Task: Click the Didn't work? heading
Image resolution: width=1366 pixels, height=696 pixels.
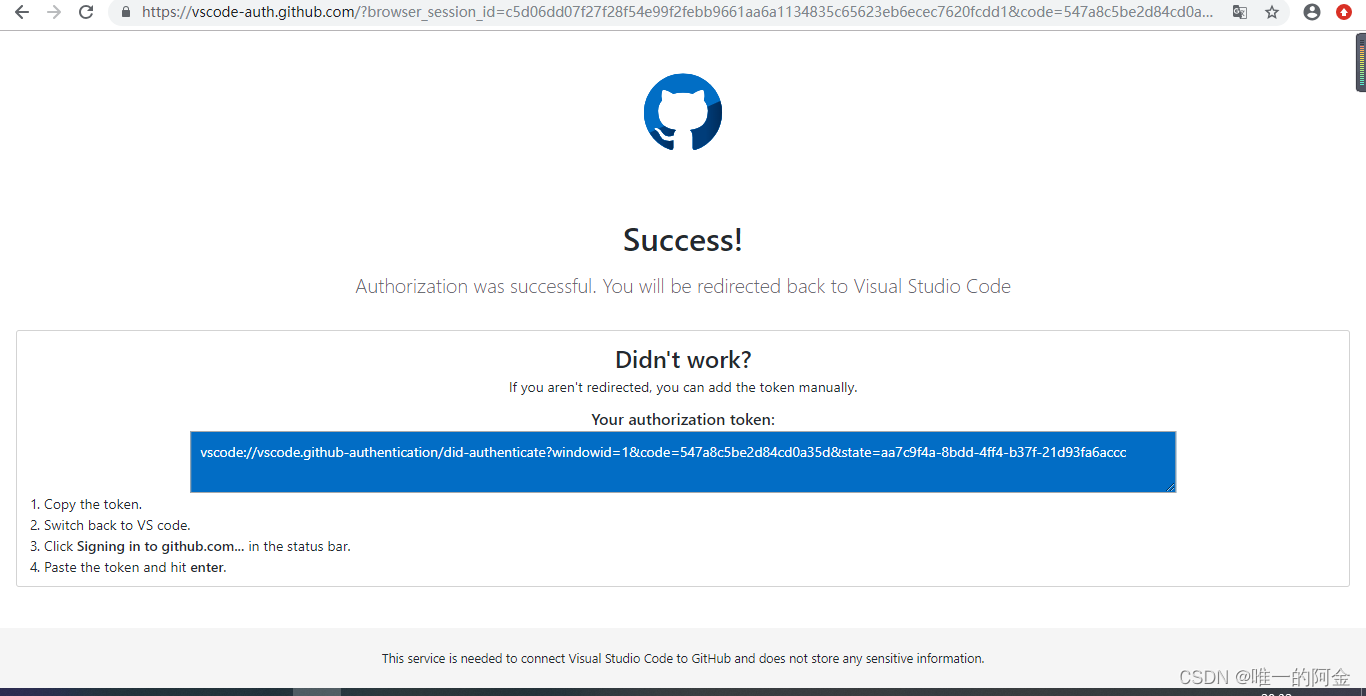Action: coord(683,360)
